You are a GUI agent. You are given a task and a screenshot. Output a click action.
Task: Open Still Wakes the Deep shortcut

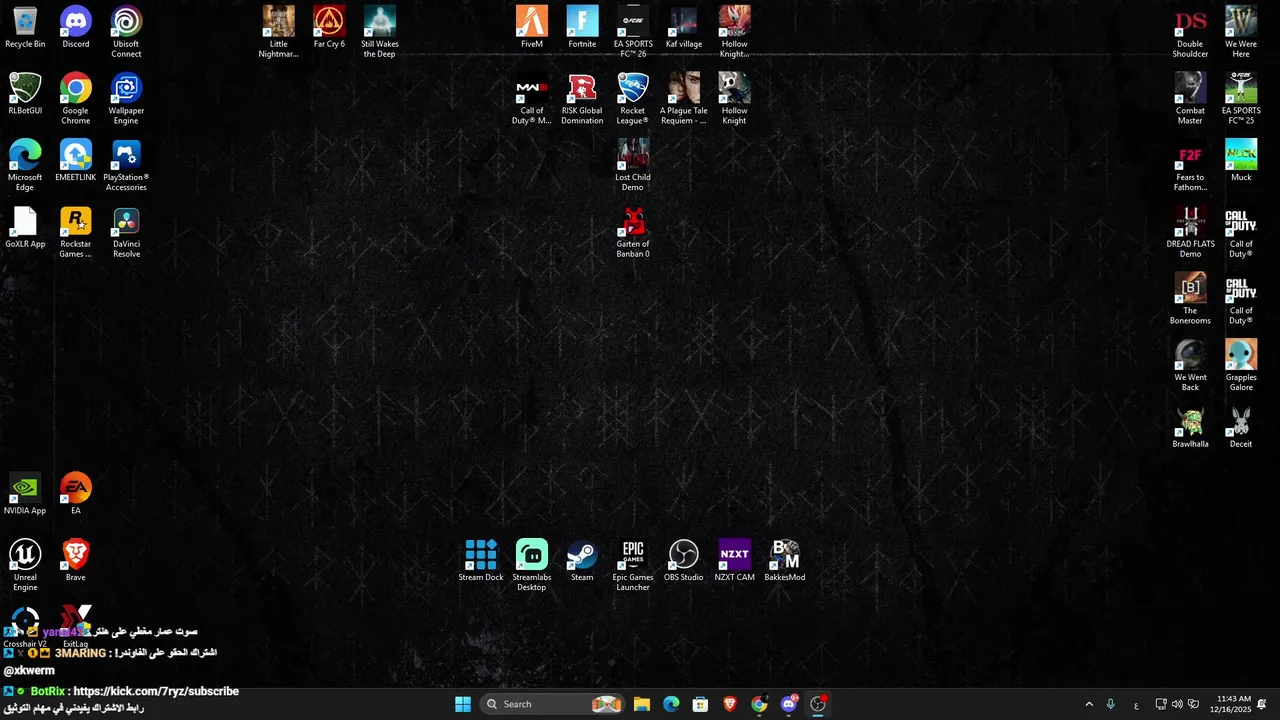click(x=380, y=32)
